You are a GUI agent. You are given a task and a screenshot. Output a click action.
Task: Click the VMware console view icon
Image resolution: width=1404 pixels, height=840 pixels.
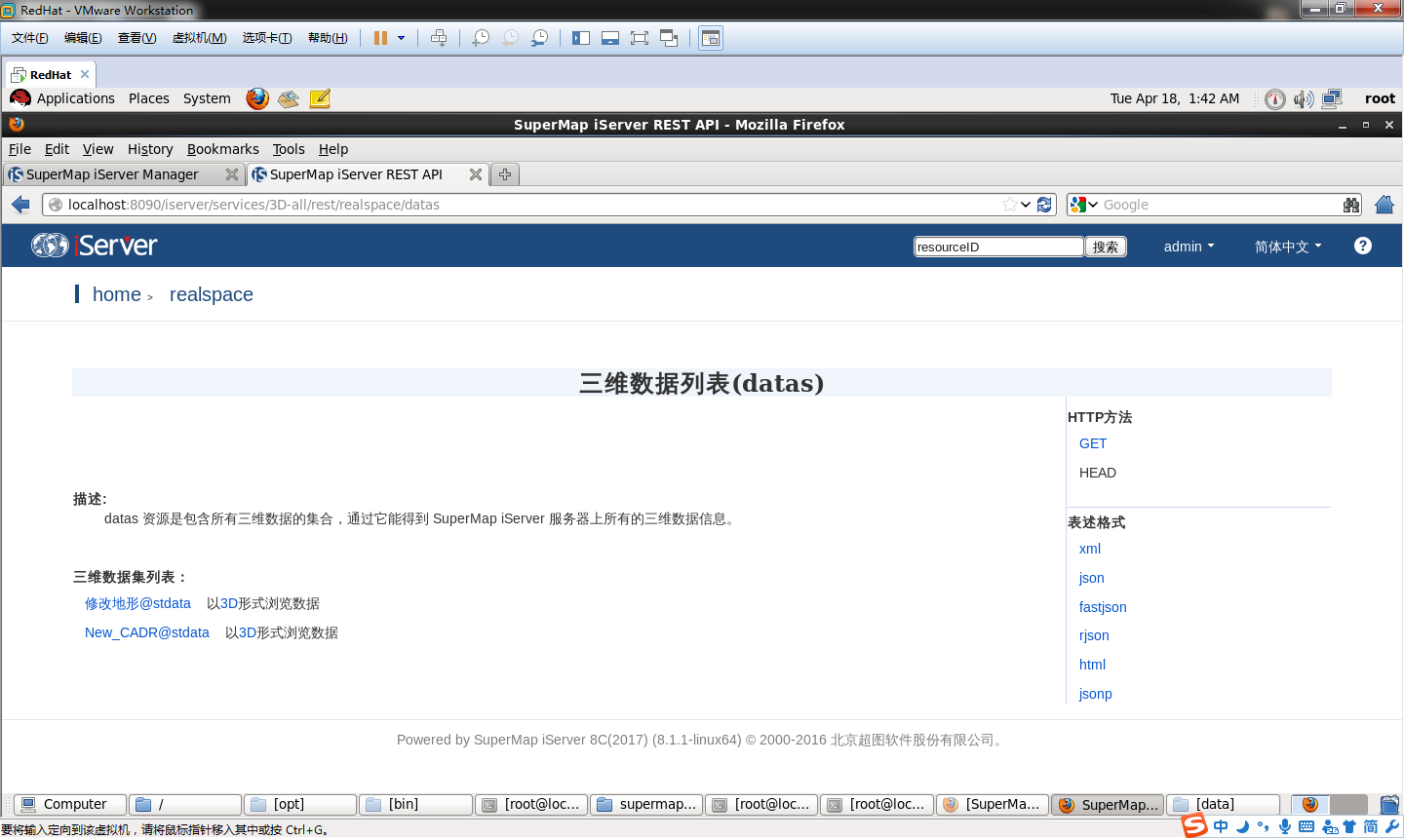click(x=711, y=38)
